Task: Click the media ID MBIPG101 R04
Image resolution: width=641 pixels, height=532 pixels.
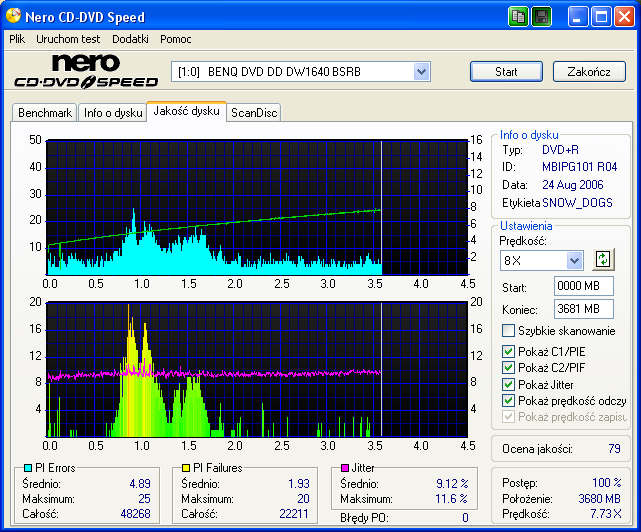Action: tap(579, 167)
